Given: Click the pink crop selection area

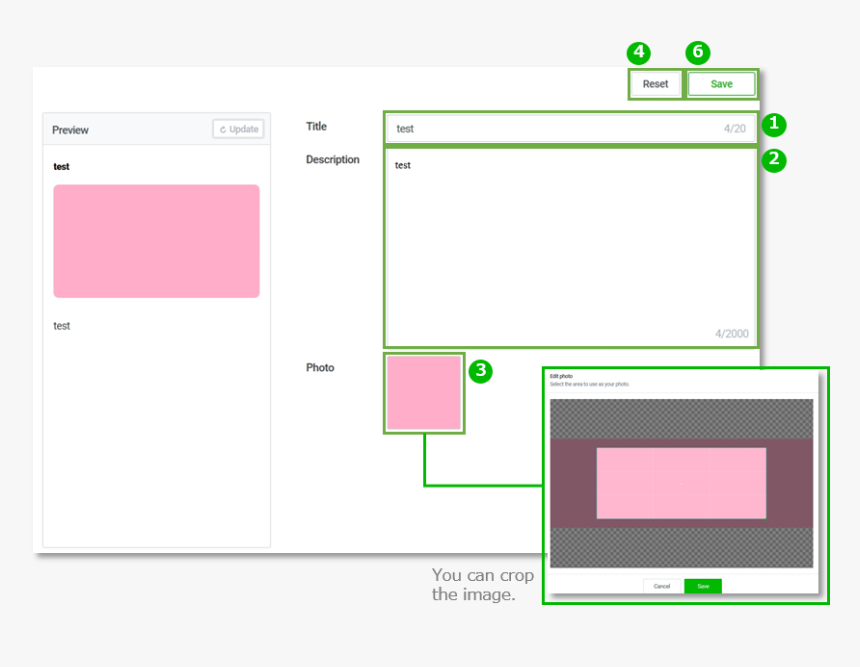Looking at the screenshot, I should [681, 483].
